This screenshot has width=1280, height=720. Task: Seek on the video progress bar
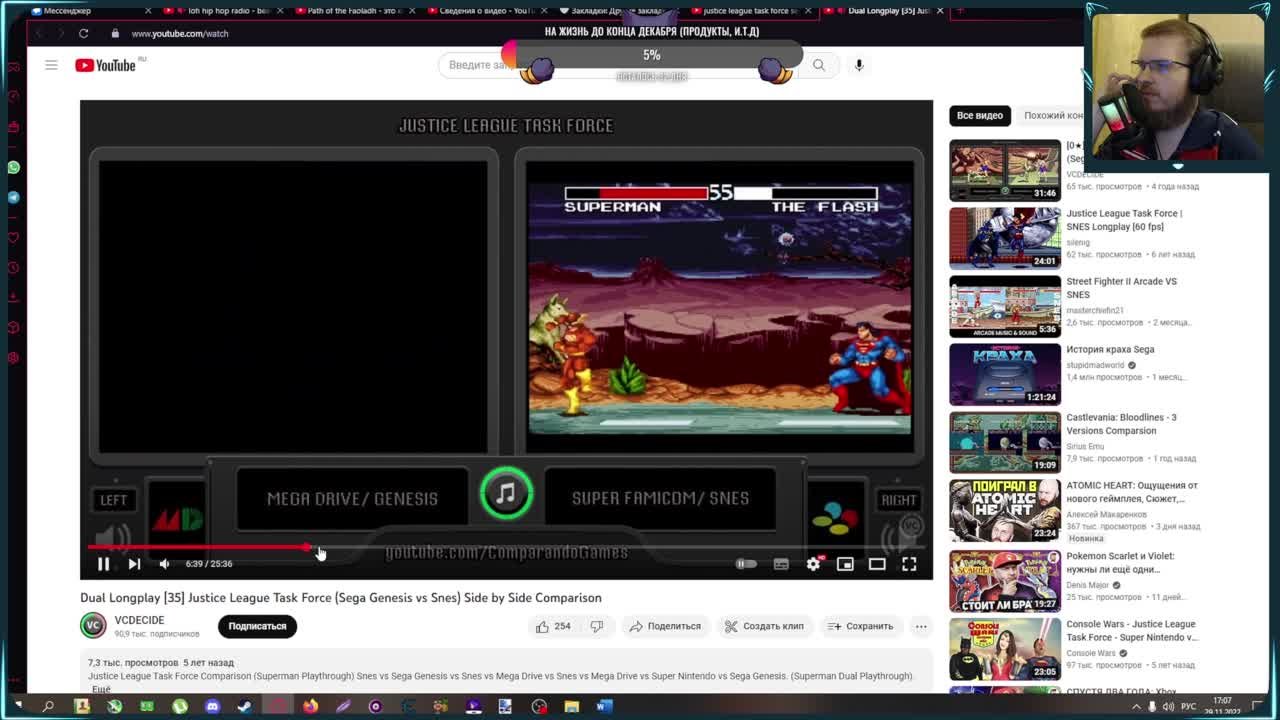point(506,547)
